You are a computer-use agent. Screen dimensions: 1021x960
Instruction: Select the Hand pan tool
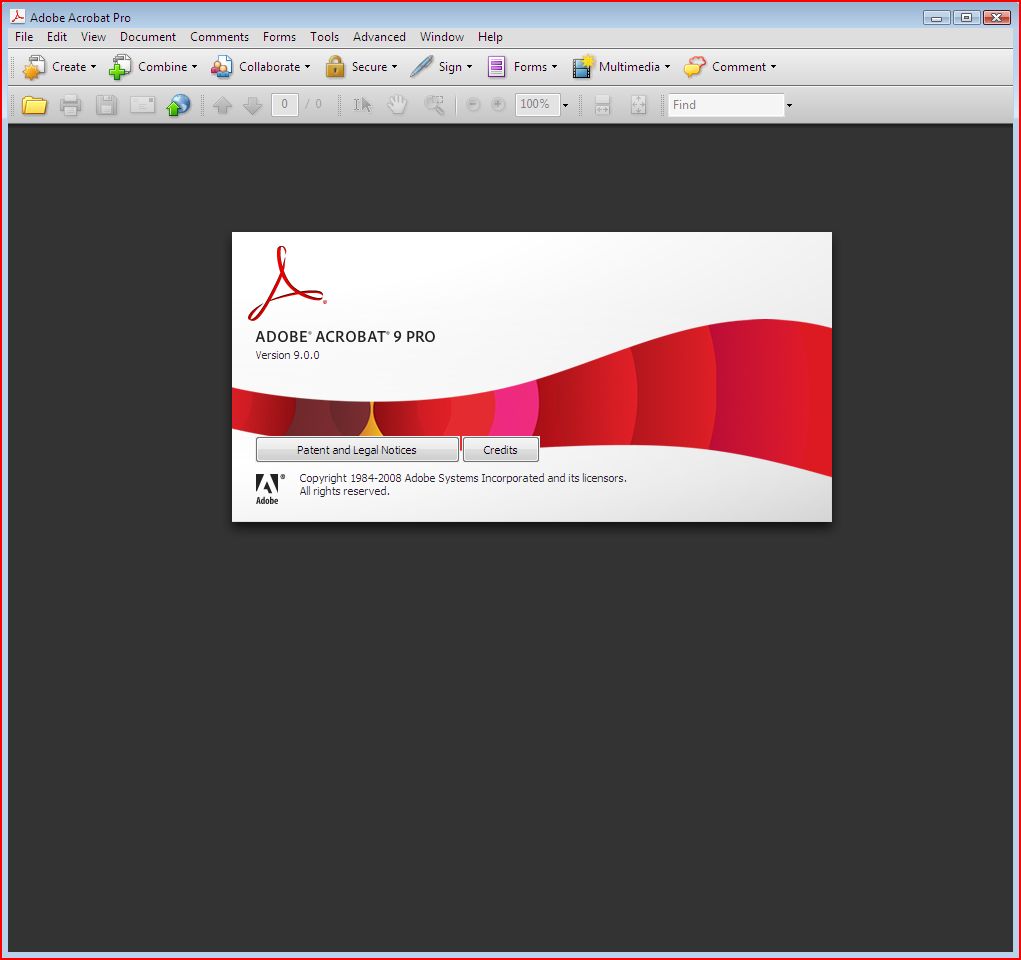point(397,104)
